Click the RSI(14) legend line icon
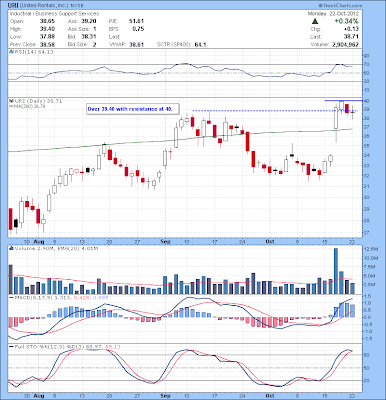The height and width of the screenshot is (400, 386). [x=11, y=52]
